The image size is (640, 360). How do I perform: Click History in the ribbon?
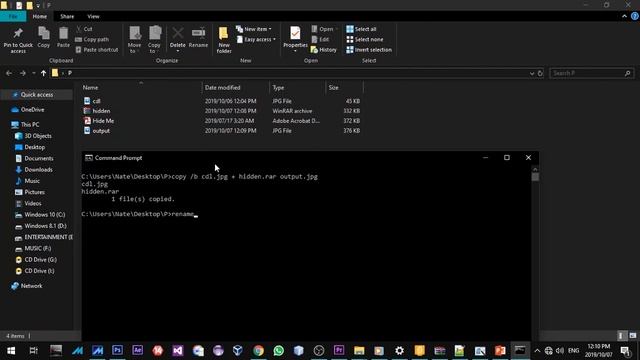pos(324,50)
